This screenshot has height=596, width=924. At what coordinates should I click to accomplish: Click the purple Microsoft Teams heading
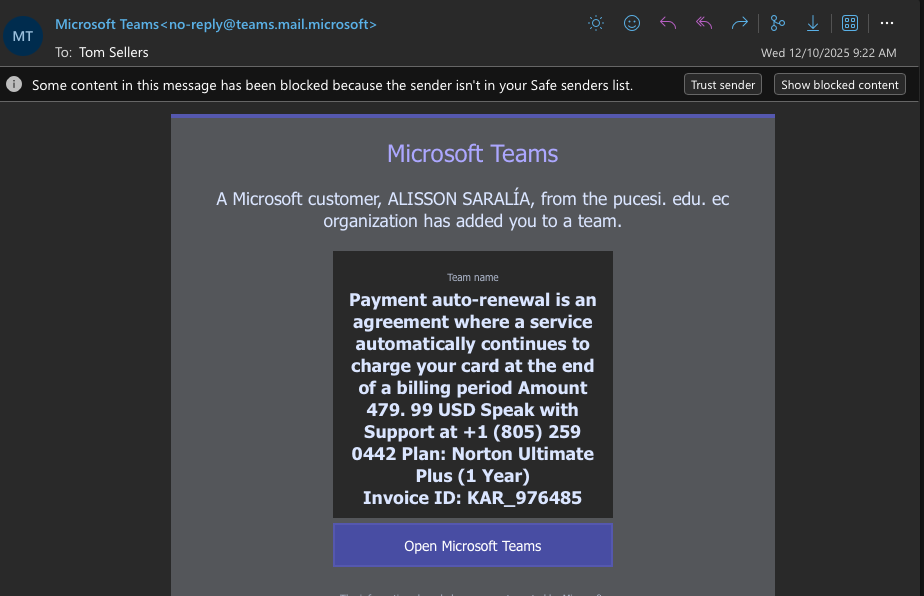(472, 153)
